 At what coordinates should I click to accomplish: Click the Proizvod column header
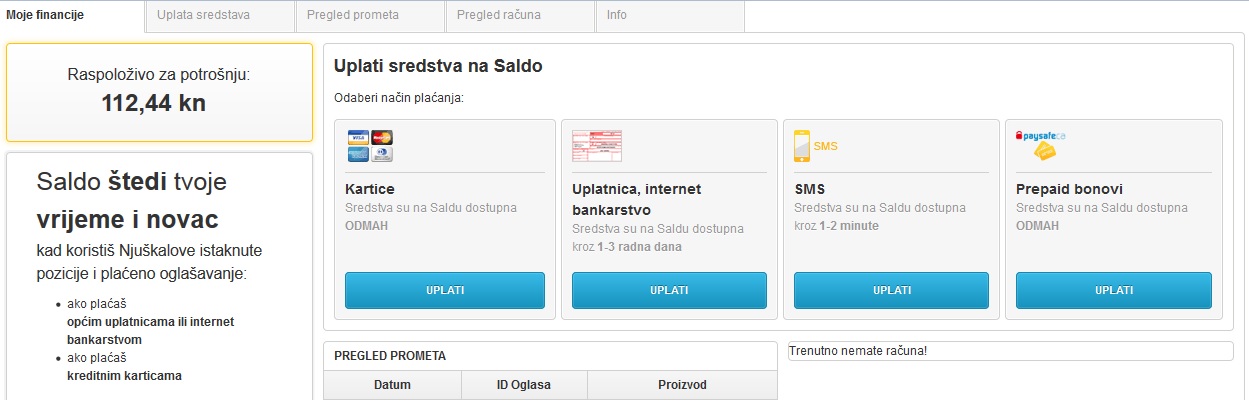(x=682, y=385)
